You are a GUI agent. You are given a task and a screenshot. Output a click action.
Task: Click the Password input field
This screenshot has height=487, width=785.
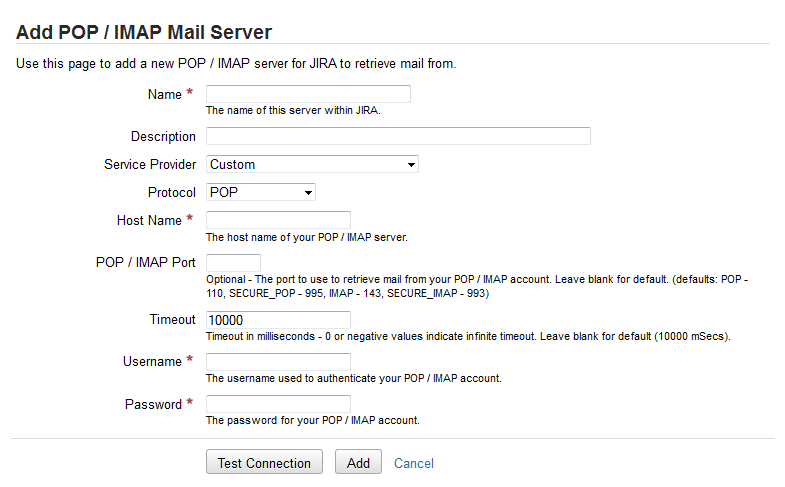(x=278, y=404)
